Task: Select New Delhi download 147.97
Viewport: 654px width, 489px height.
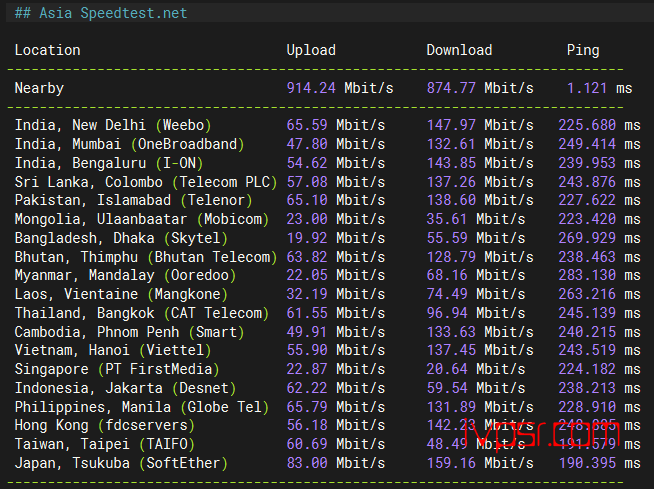Action: click(451, 125)
